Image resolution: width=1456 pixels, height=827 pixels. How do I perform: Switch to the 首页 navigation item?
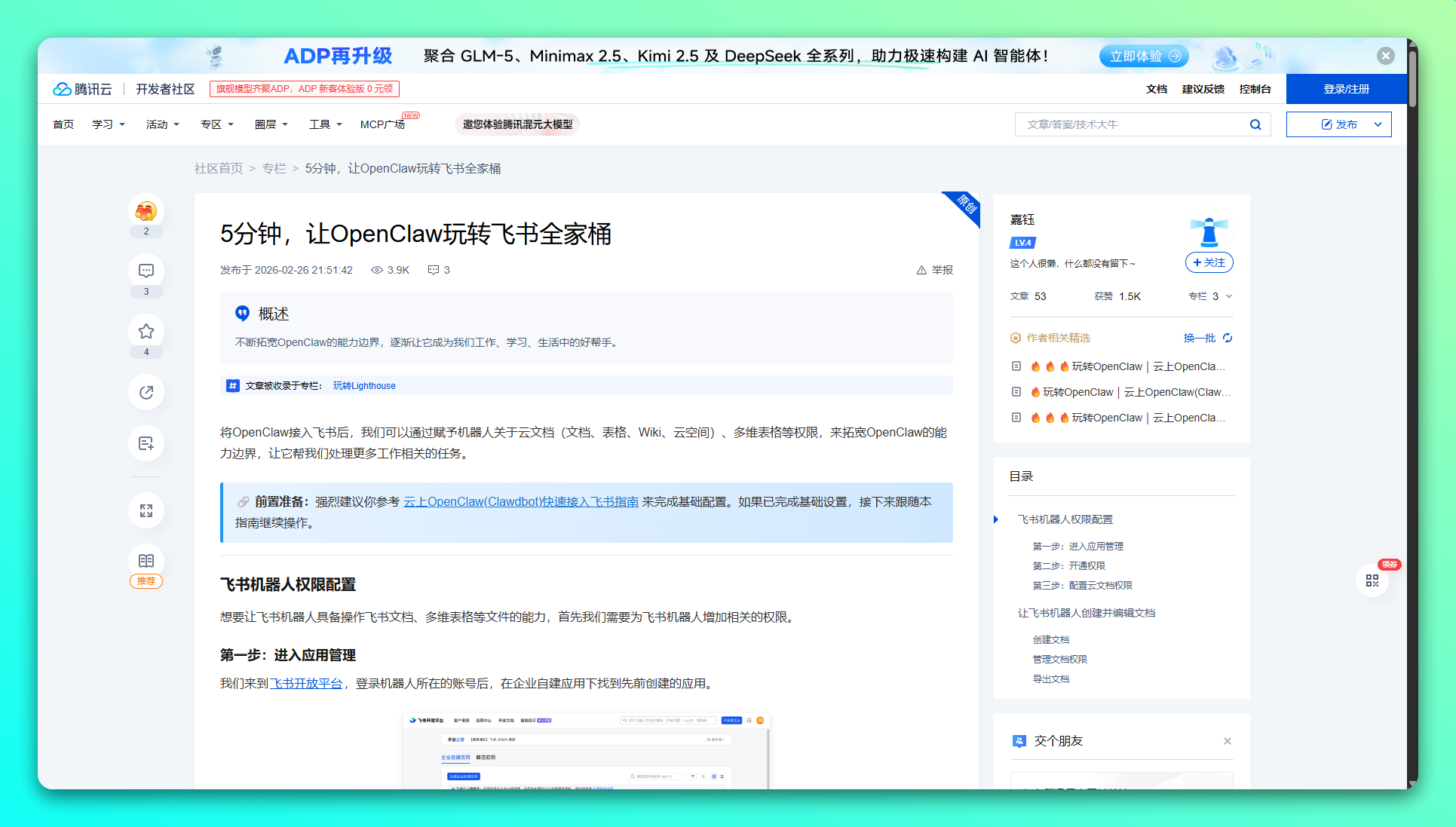click(63, 124)
